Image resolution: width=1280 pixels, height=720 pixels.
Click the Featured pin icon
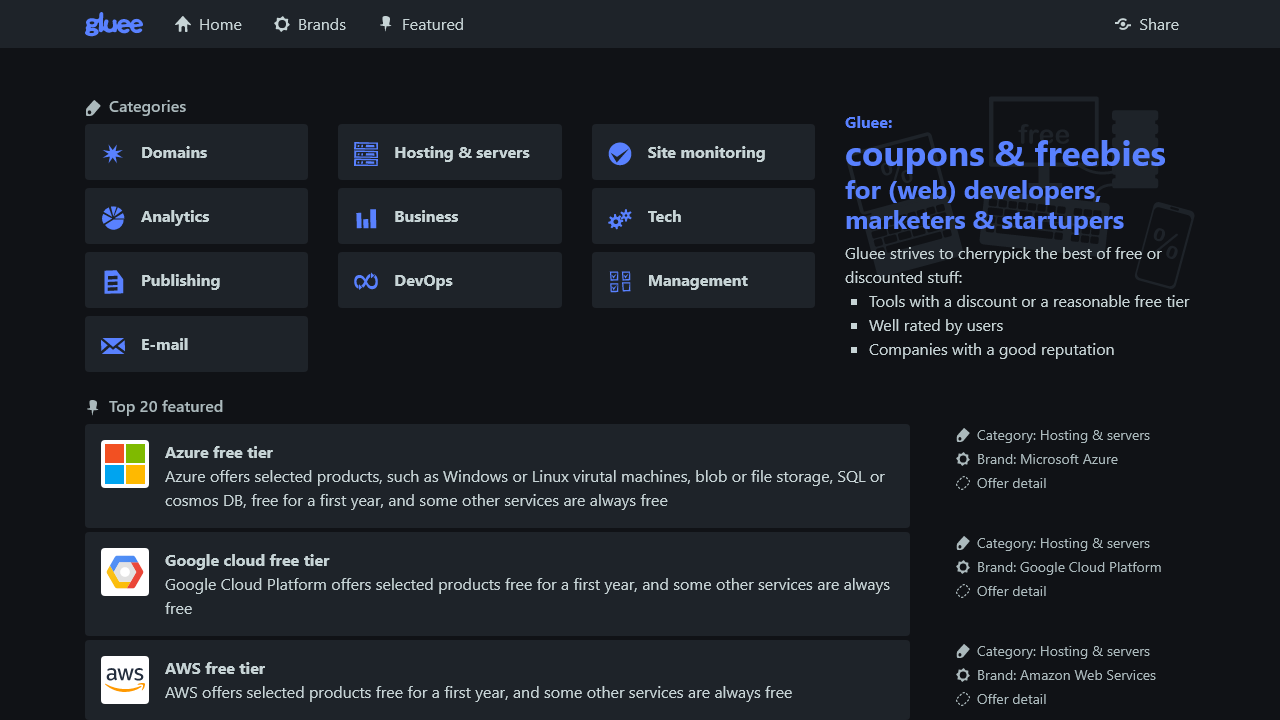click(x=386, y=24)
